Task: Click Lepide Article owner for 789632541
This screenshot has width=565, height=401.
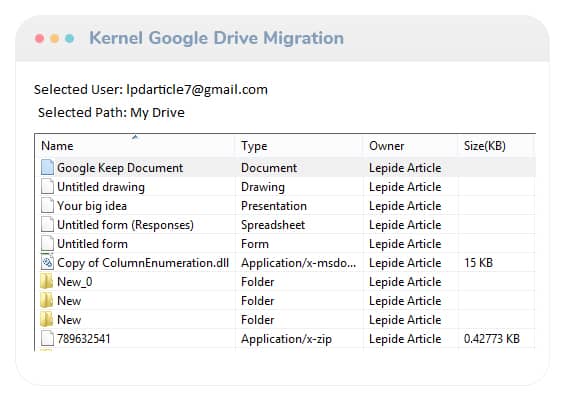Action: tap(405, 339)
